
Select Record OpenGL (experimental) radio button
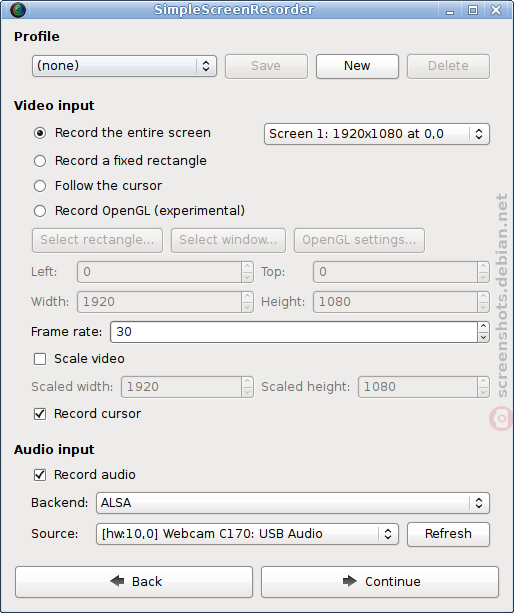pyautogui.click(x=40, y=211)
